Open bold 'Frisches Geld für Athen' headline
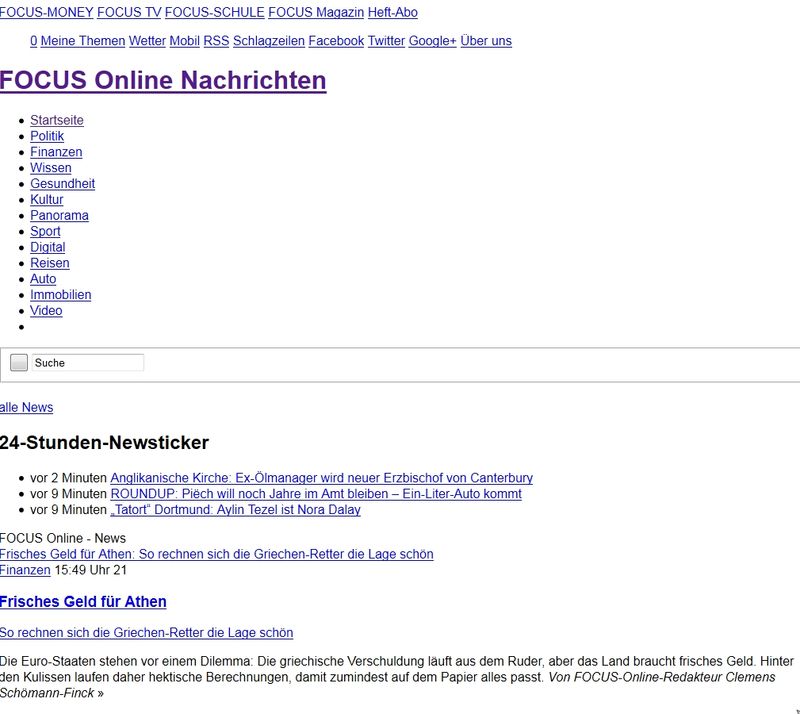Screen dimensions: 800x714 click(83, 601)
